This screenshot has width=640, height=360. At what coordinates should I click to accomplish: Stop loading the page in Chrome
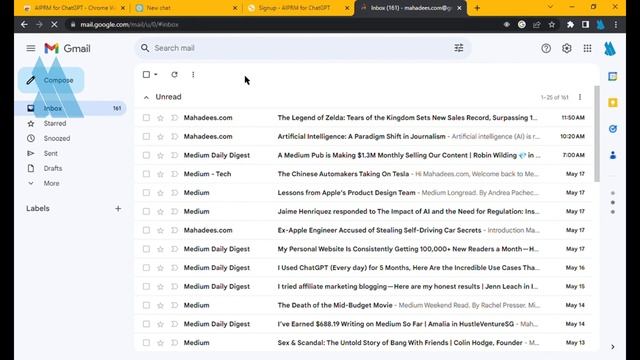(x=54, y=24)
